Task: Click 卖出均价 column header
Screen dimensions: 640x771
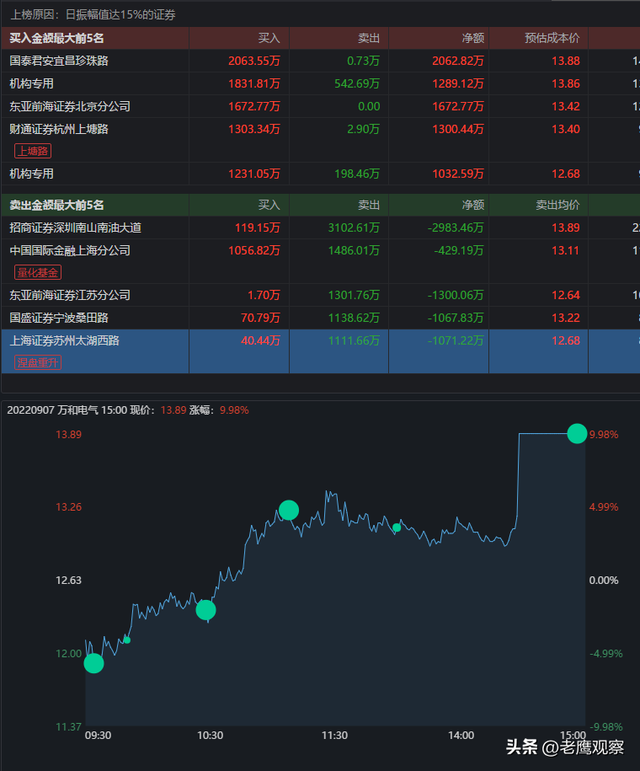Action: (x=557, y=205)
